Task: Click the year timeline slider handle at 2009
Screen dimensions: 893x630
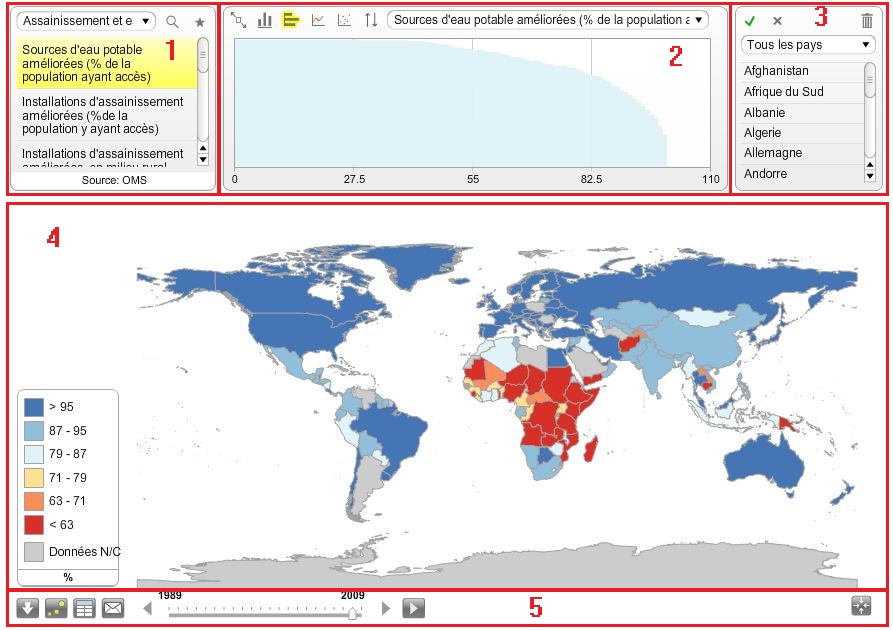Action: click(x=352, y=614)
